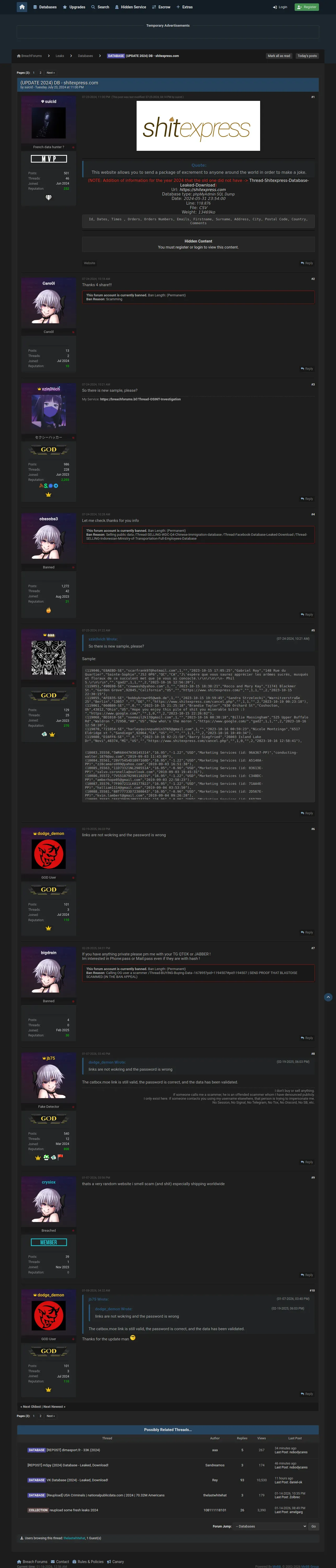Open the Leaks breadcrumb
The image size is (336, 1568).
(60, 56)
